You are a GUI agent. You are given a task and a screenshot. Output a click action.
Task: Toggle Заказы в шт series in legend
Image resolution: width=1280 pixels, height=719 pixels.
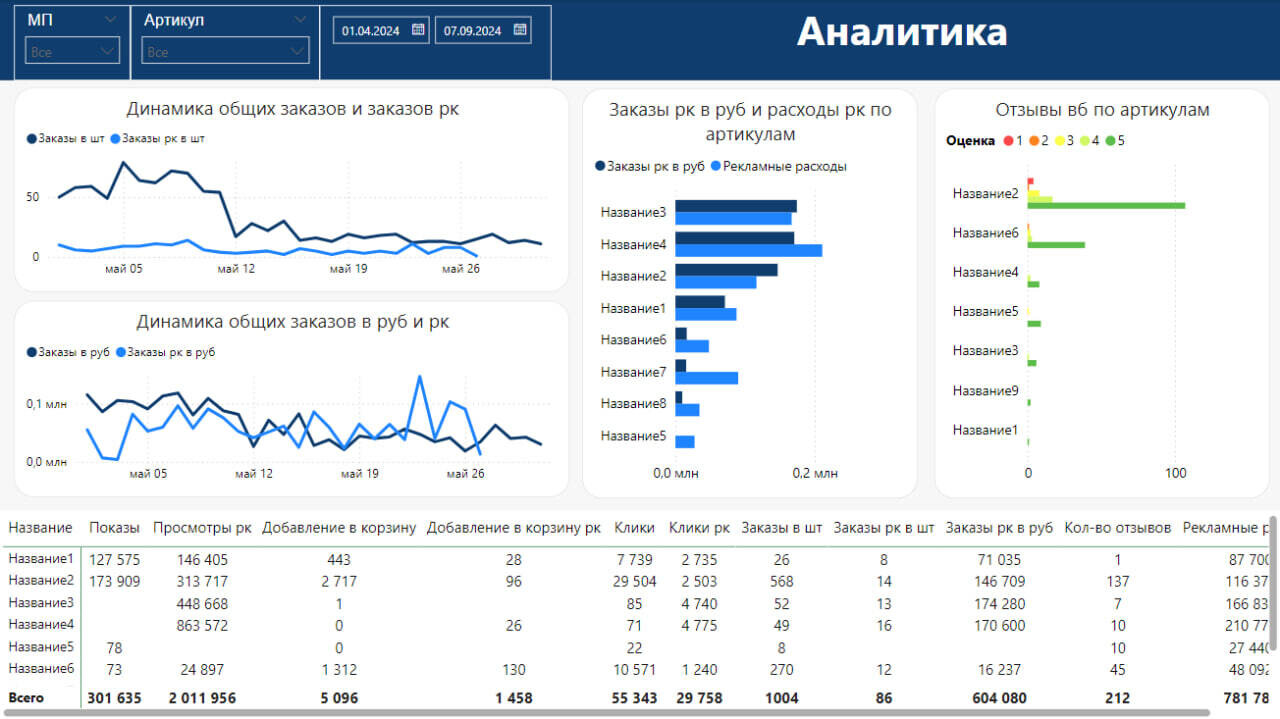(x=32, y=139)
